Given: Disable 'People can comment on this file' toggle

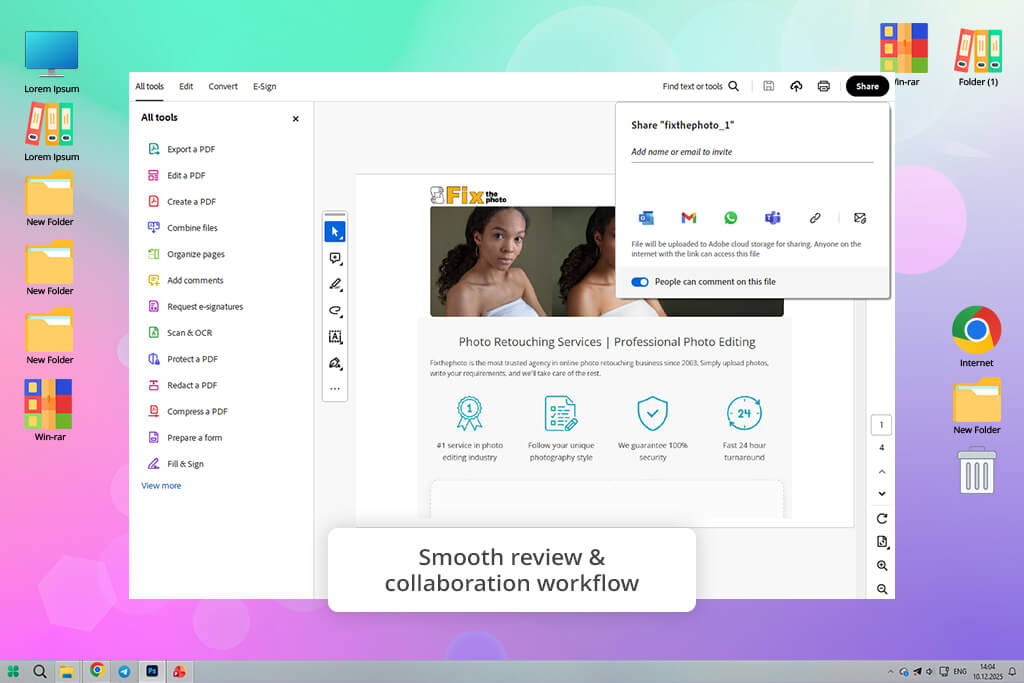Looking at the screenshot, I should click(x=640, y=282).
